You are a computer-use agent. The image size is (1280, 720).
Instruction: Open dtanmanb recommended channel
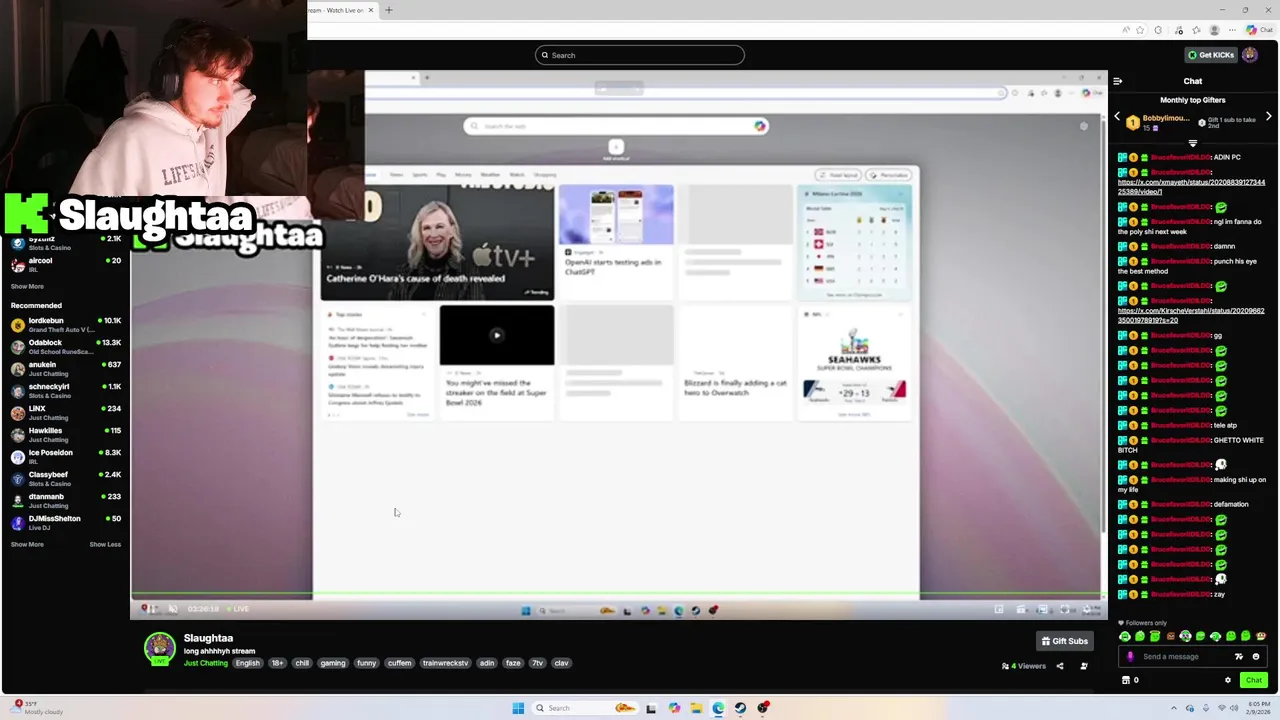click(x=66, y=501)
